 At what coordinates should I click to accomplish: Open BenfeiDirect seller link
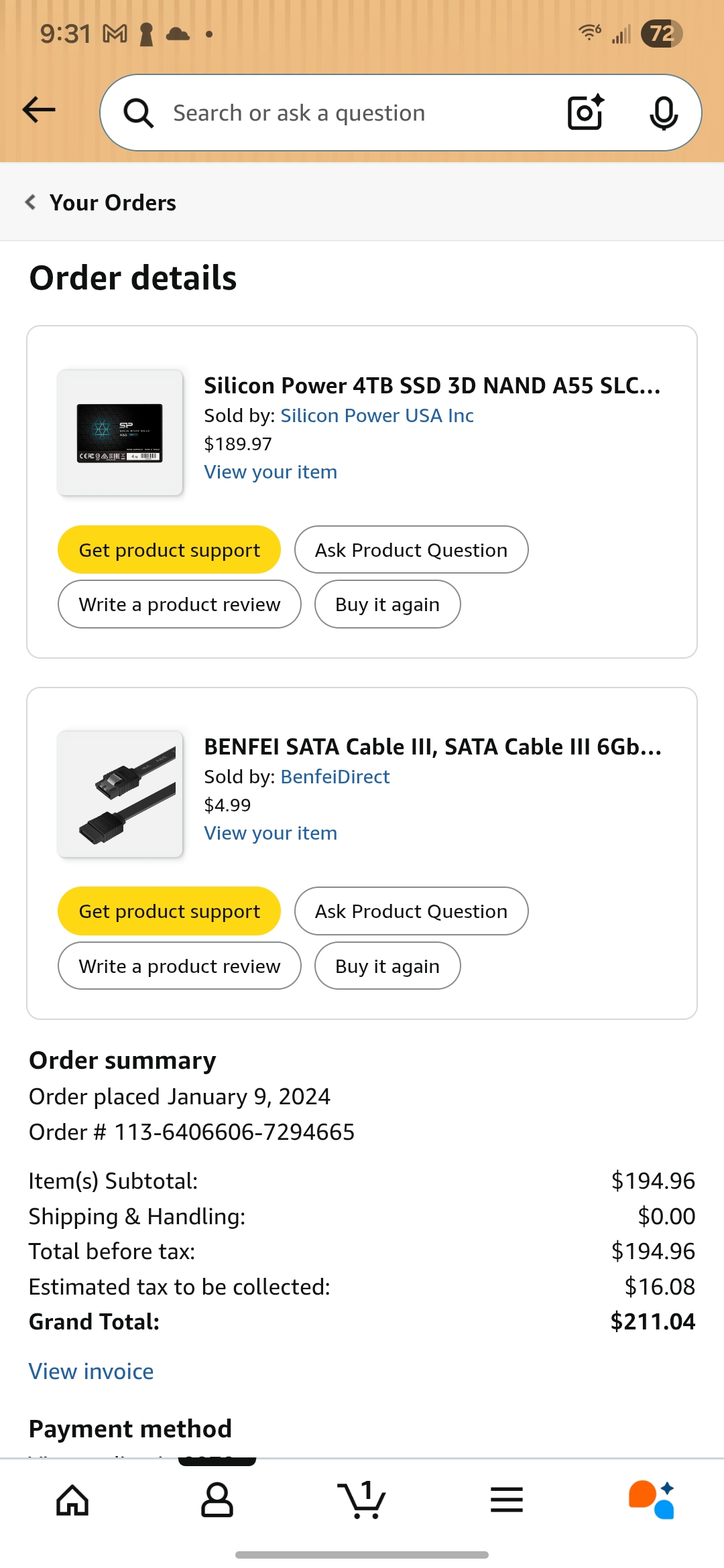tap(335, 777)
